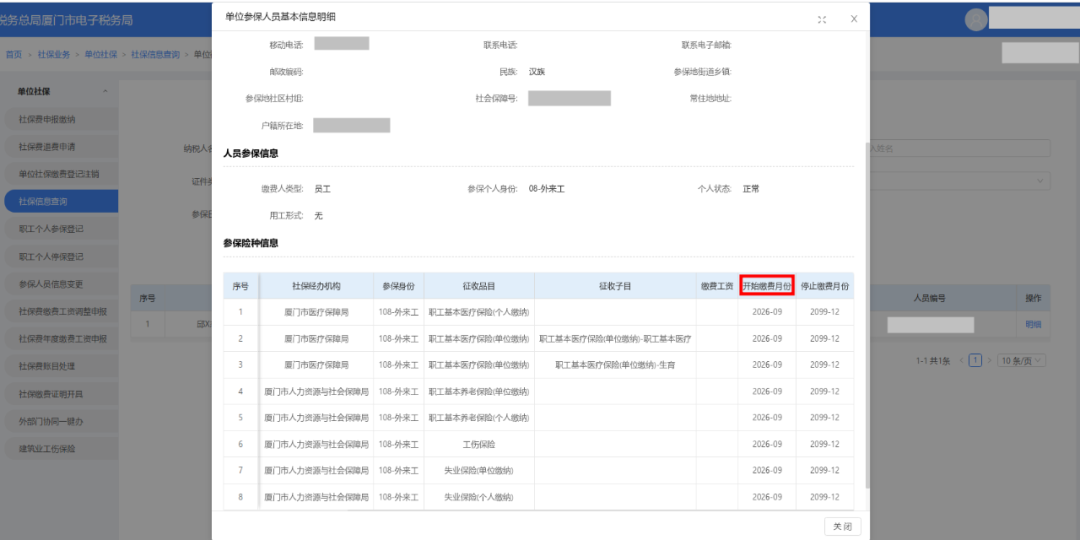Image resolution: width=1080 pixels, height=540 pixels.
Task: Click the 缴费工资 column header
Action: (717, 285)
